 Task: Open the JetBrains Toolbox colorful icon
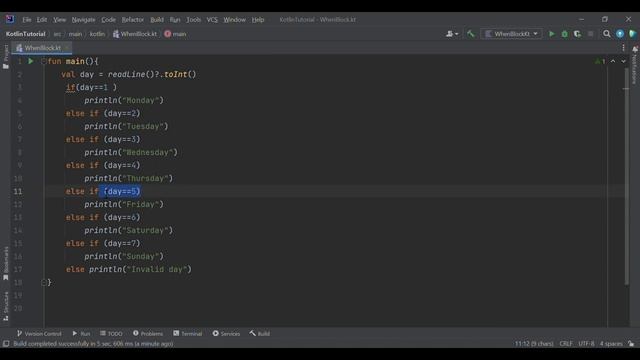[x=633, y=34]
